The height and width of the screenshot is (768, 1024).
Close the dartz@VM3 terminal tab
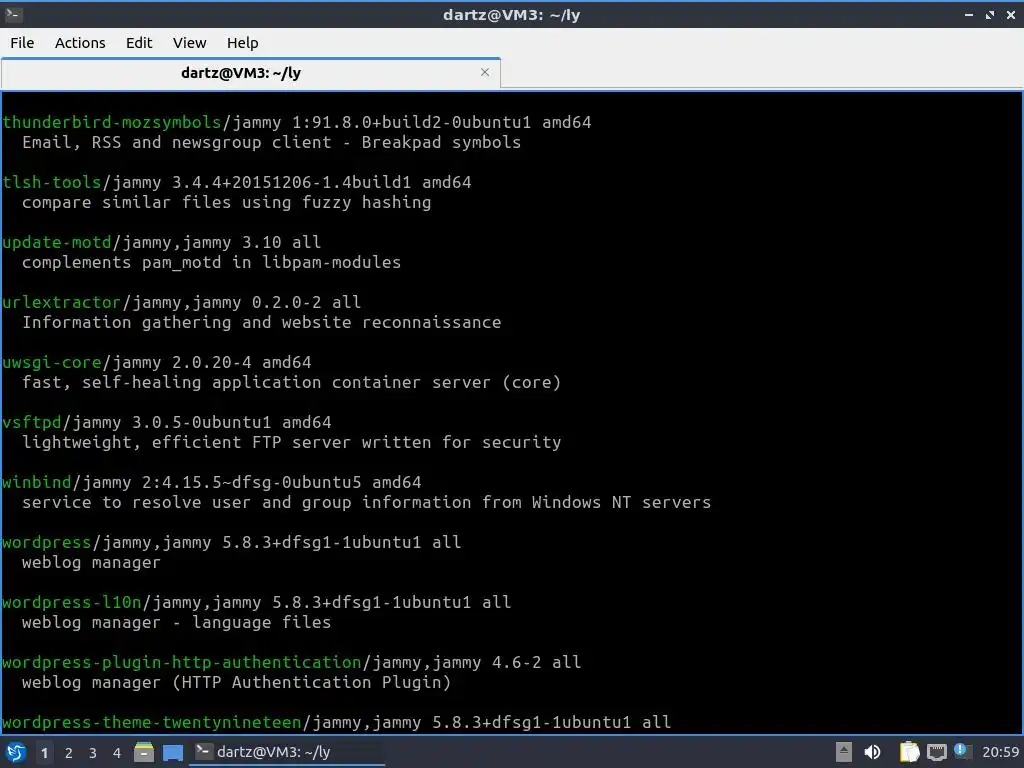point(485,72)
